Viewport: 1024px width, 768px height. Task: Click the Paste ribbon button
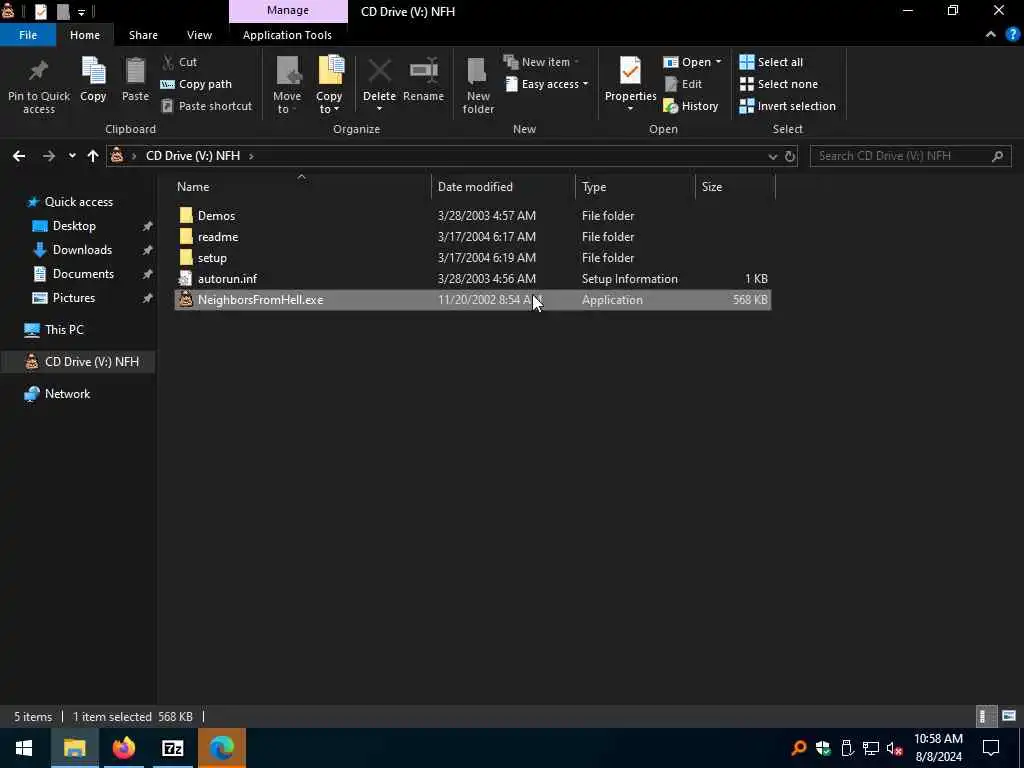135,79
